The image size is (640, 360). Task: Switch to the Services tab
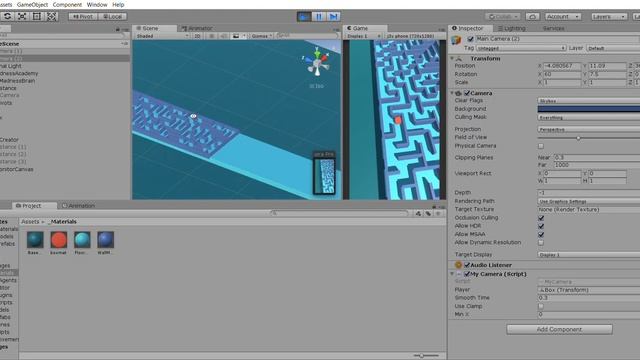[553, 28]
